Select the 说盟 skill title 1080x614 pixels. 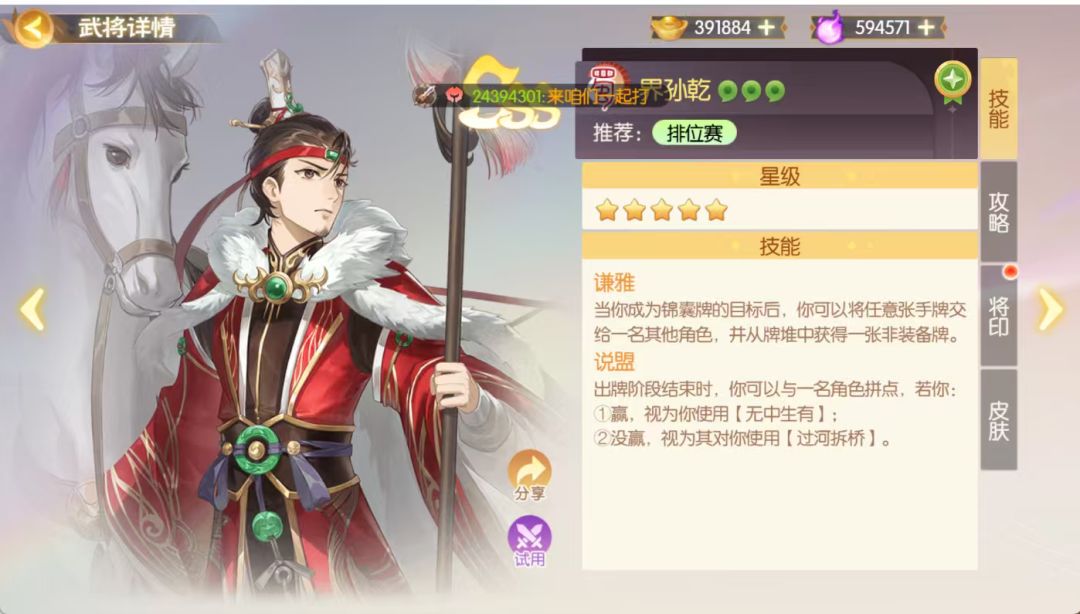coord(614,362)
